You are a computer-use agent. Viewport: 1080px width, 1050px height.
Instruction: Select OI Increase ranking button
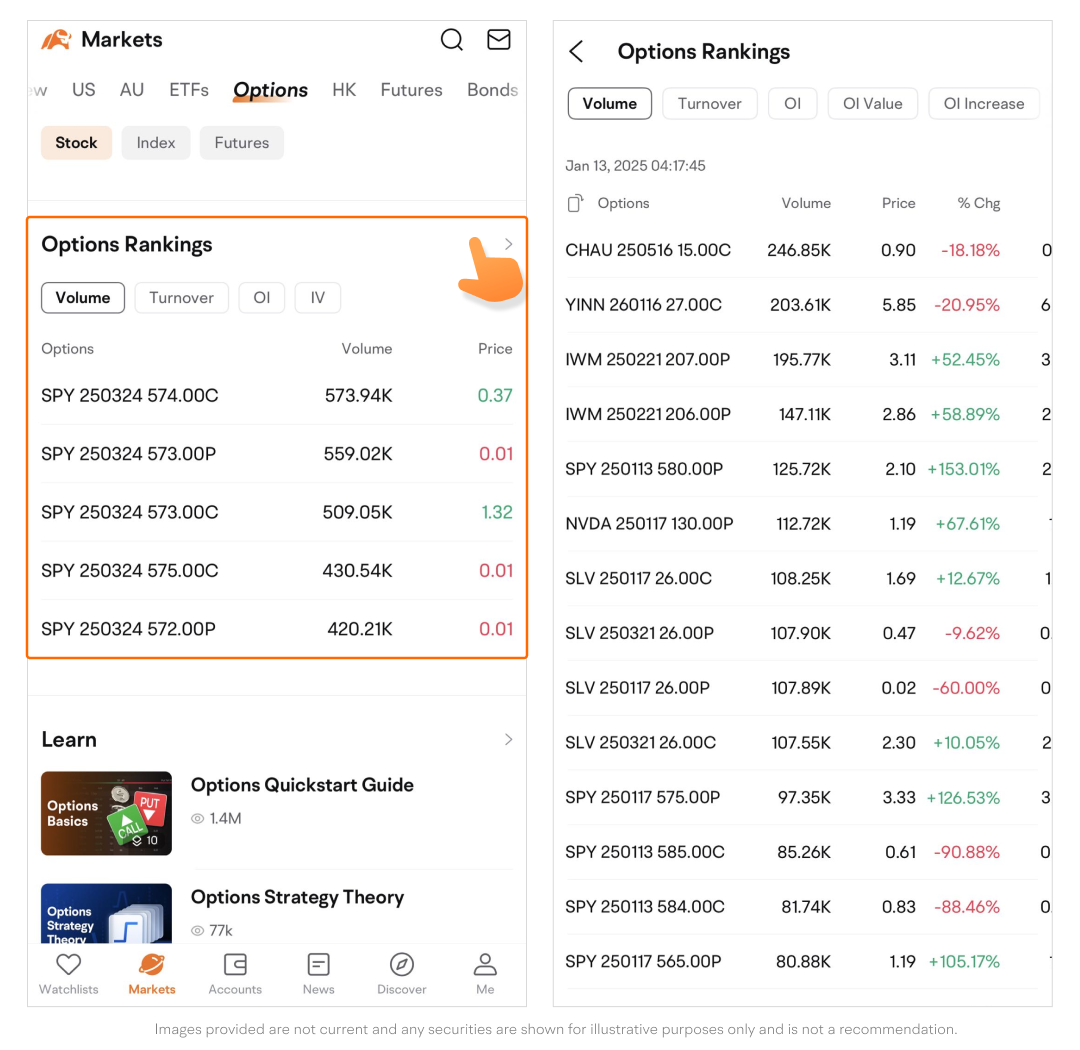click(x=983, y=104)
